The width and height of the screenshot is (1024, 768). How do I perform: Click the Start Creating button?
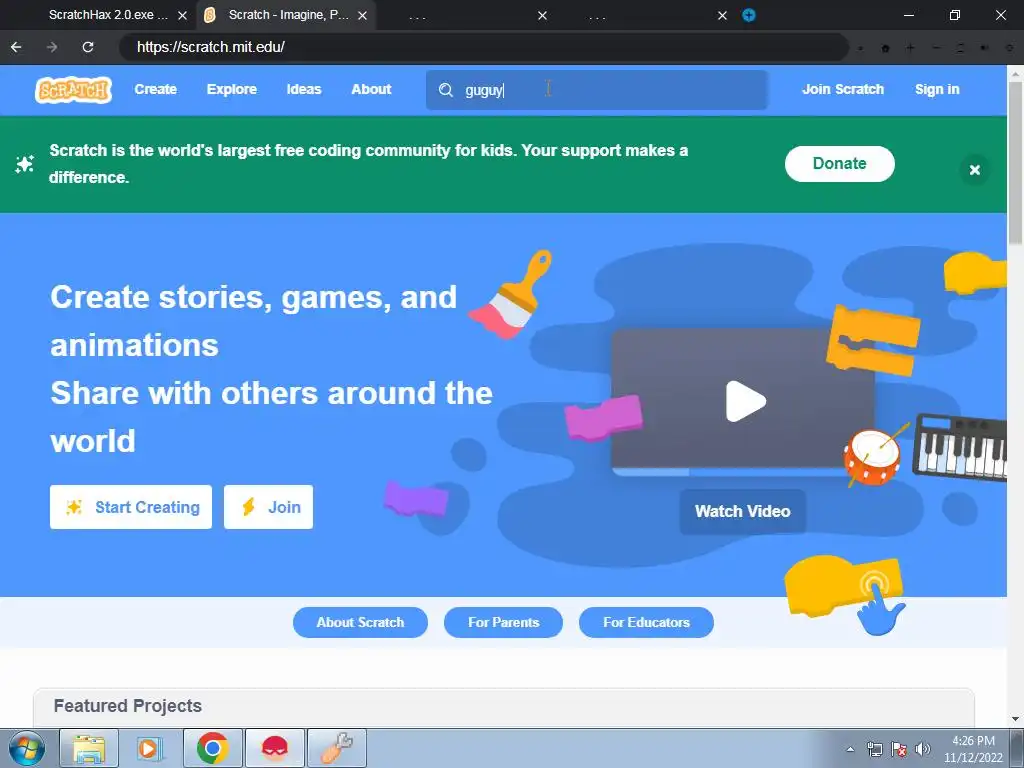[131, 507]
